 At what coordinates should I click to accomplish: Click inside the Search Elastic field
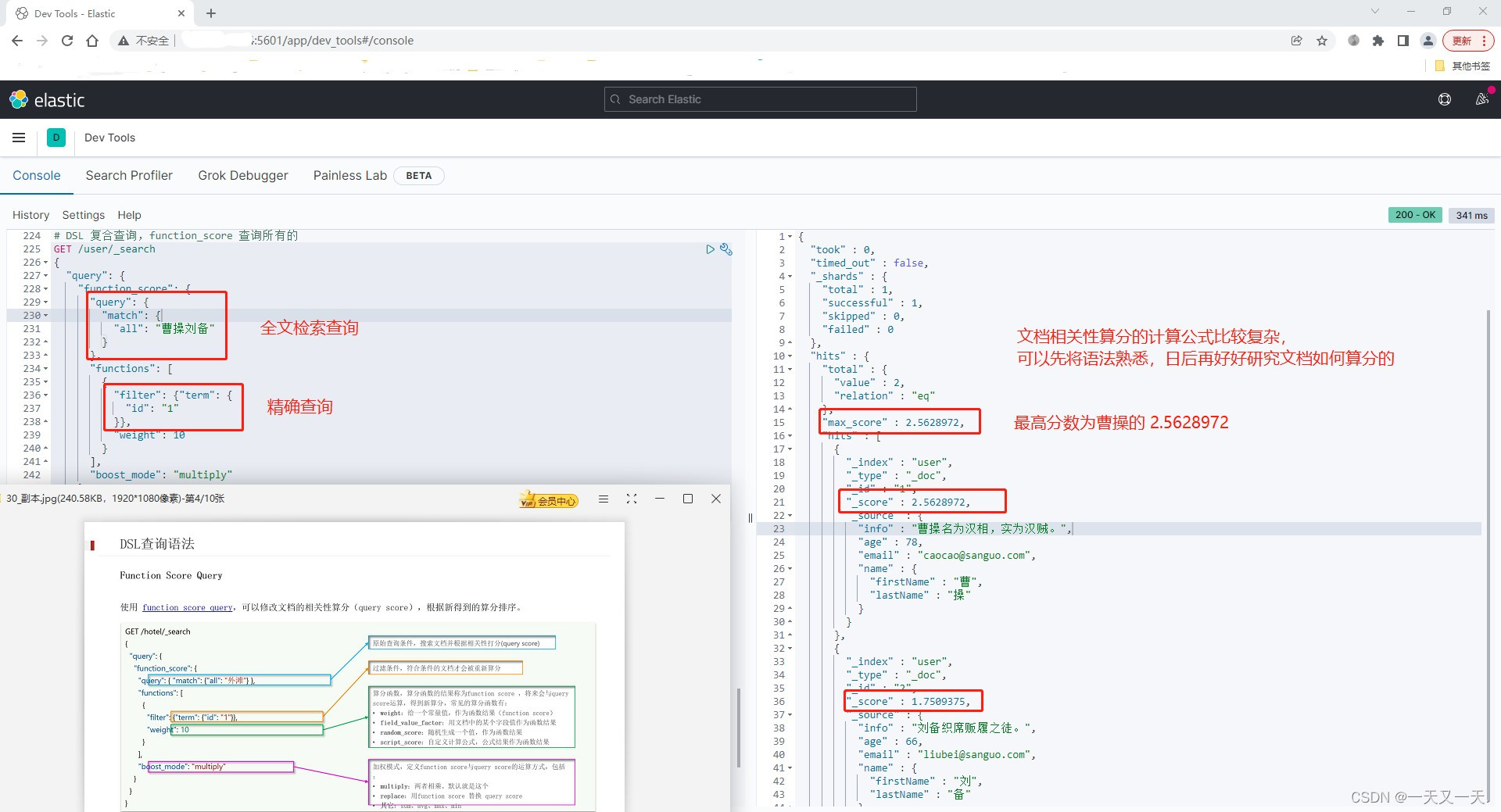pyautogui.click(x=759, y=99)
